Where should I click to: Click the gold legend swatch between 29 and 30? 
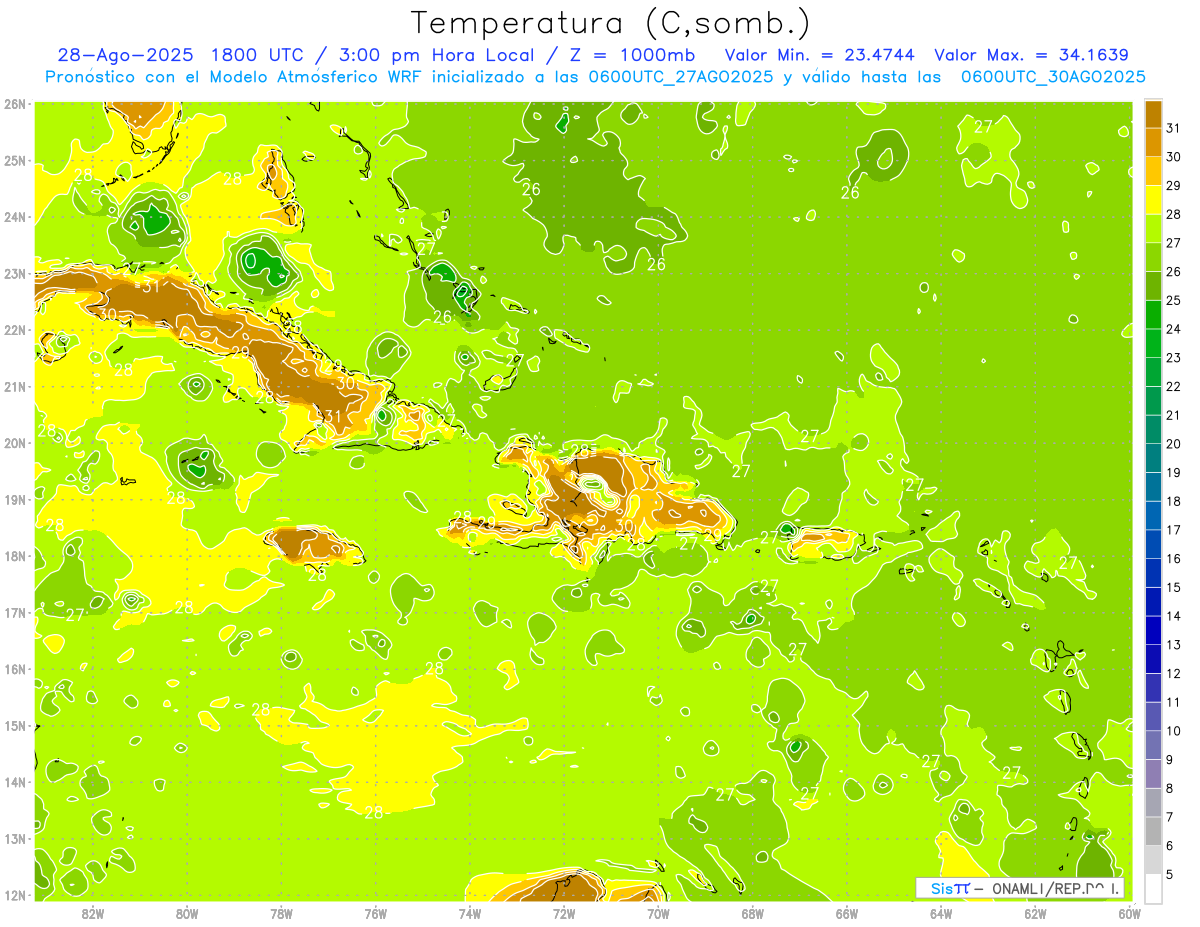(1153, 170)
